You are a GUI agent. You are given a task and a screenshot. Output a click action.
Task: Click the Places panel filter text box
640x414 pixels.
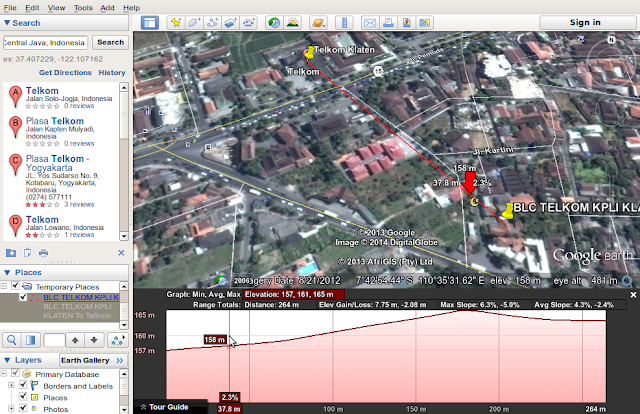coord(54,340)
